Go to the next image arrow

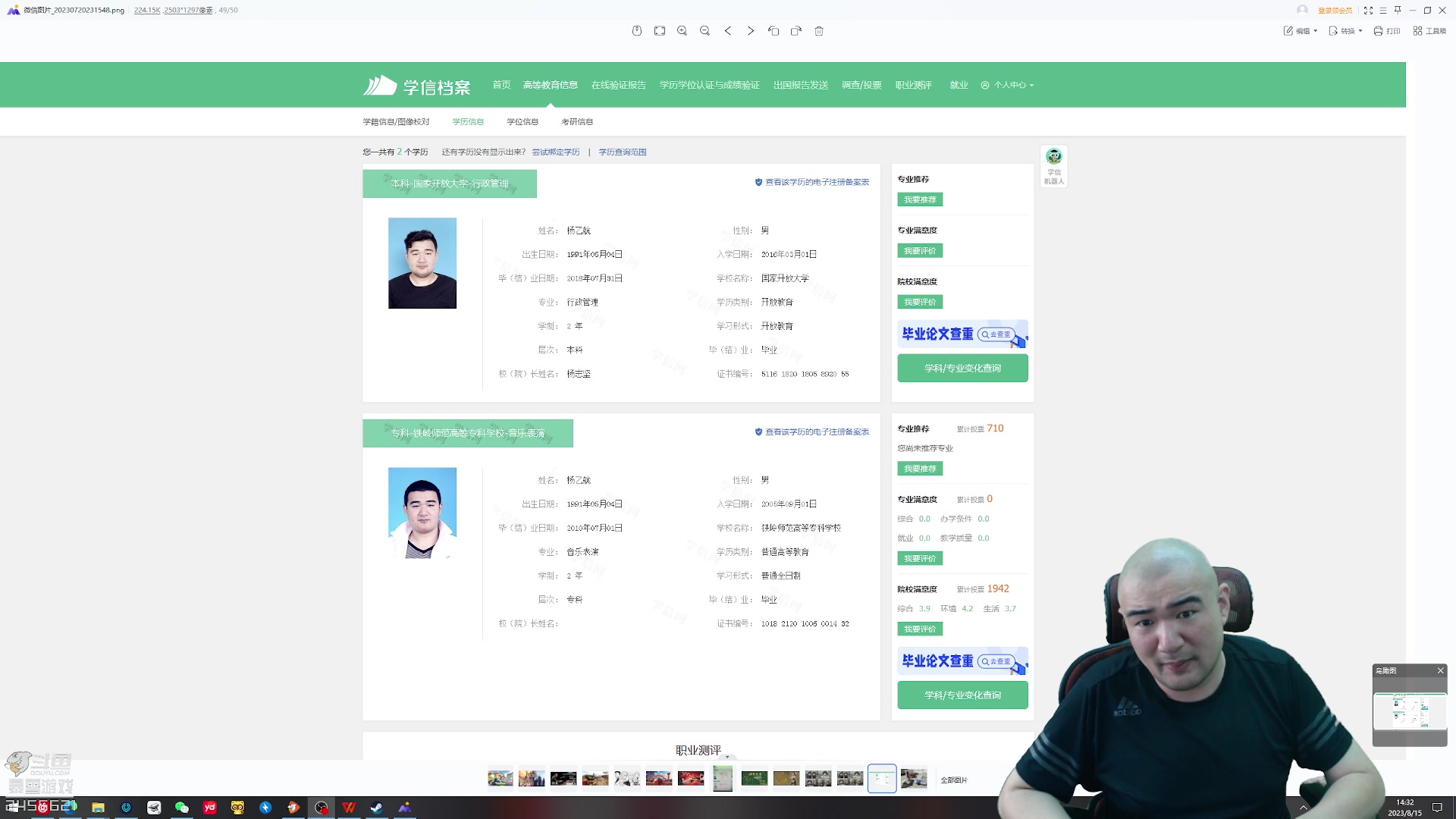coord(751,31)
